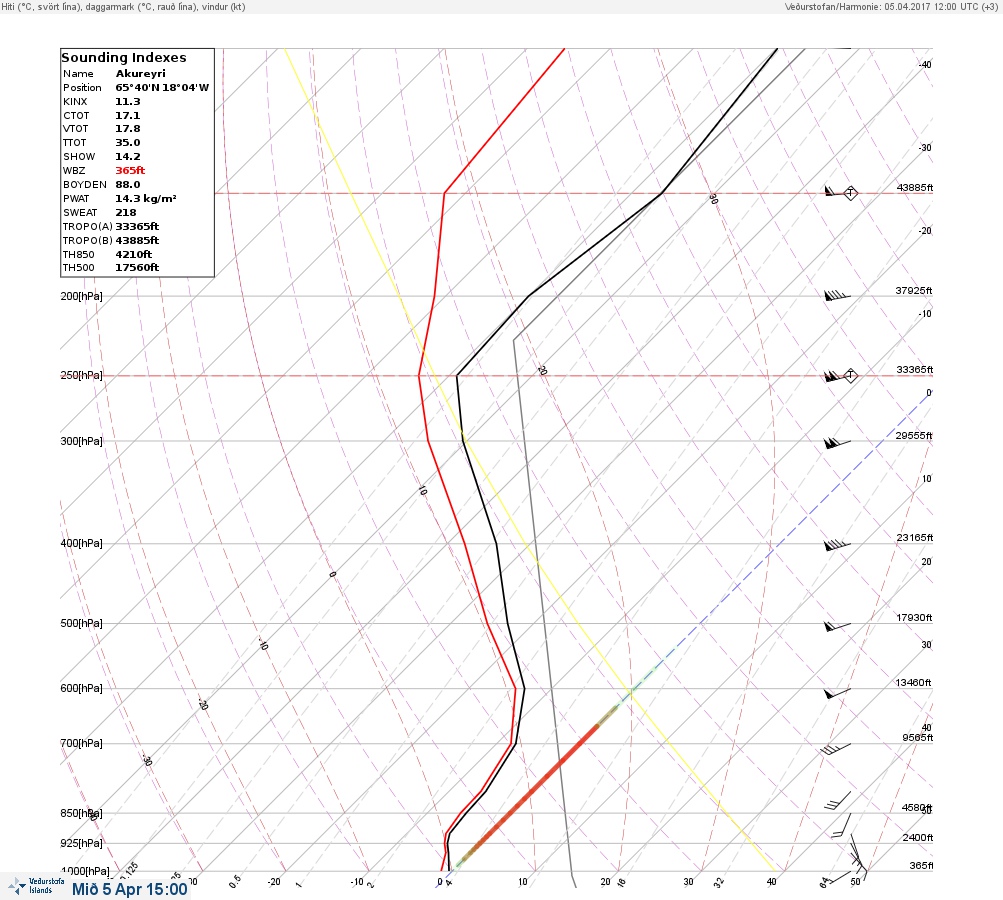The width and height of the screenshot is (1003, 900).
Task: Click the 'Veðurstofan/Harmonie: 05.04.2017 12:00 UTC' header
Action: [891, 7]
